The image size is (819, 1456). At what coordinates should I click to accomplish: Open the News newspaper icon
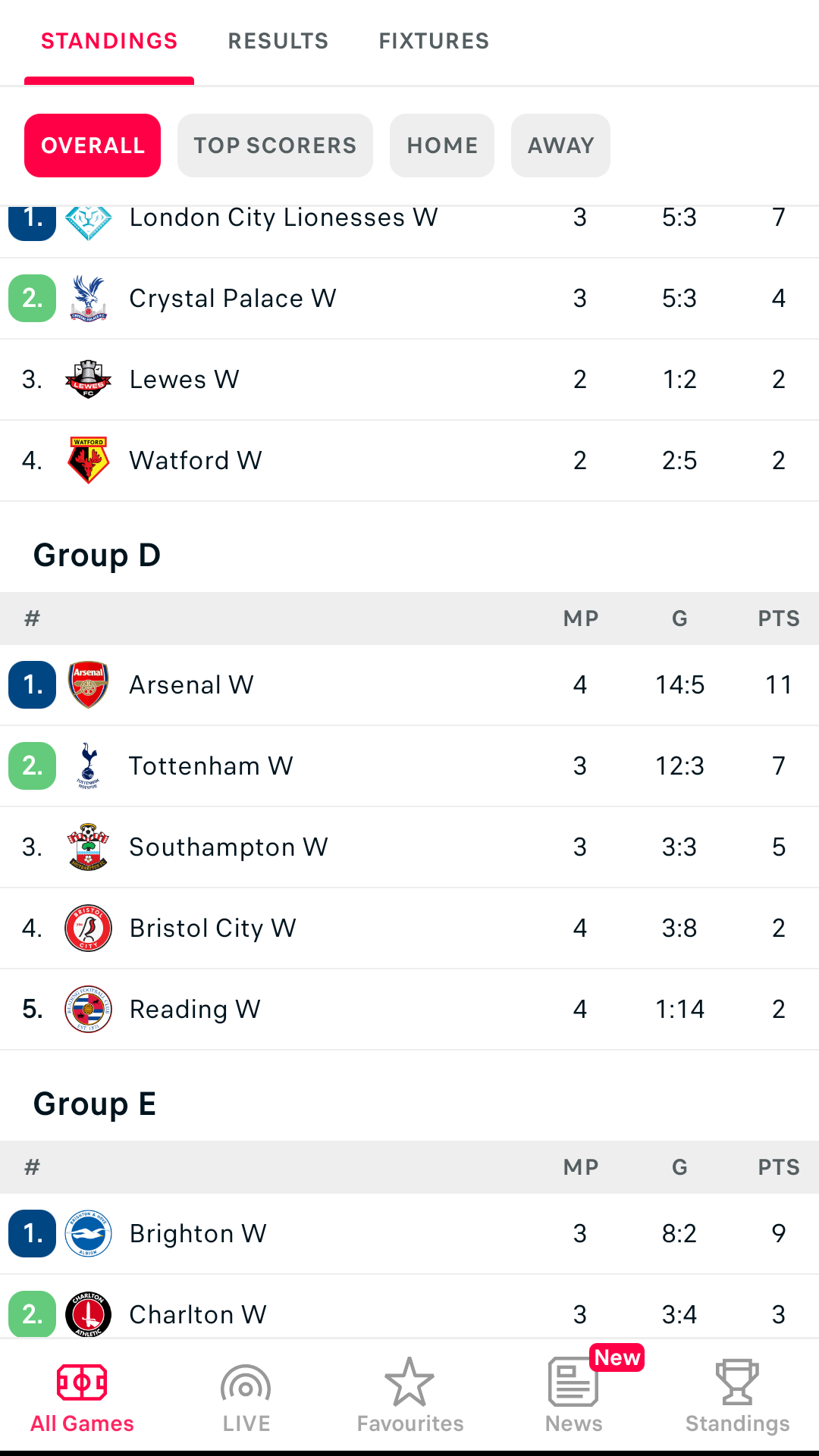pyautogui.click(x=573, y=1382)
